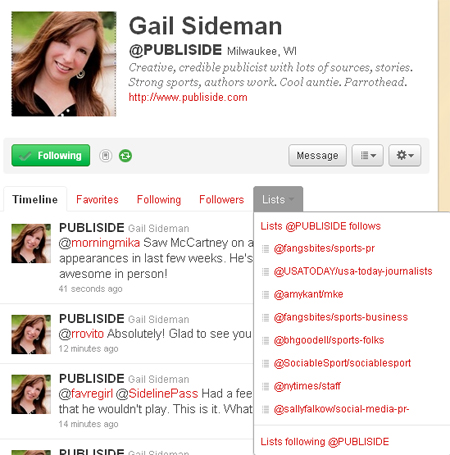
Task: Open the http://www.publiside.com link
Action: coord(188,97)
